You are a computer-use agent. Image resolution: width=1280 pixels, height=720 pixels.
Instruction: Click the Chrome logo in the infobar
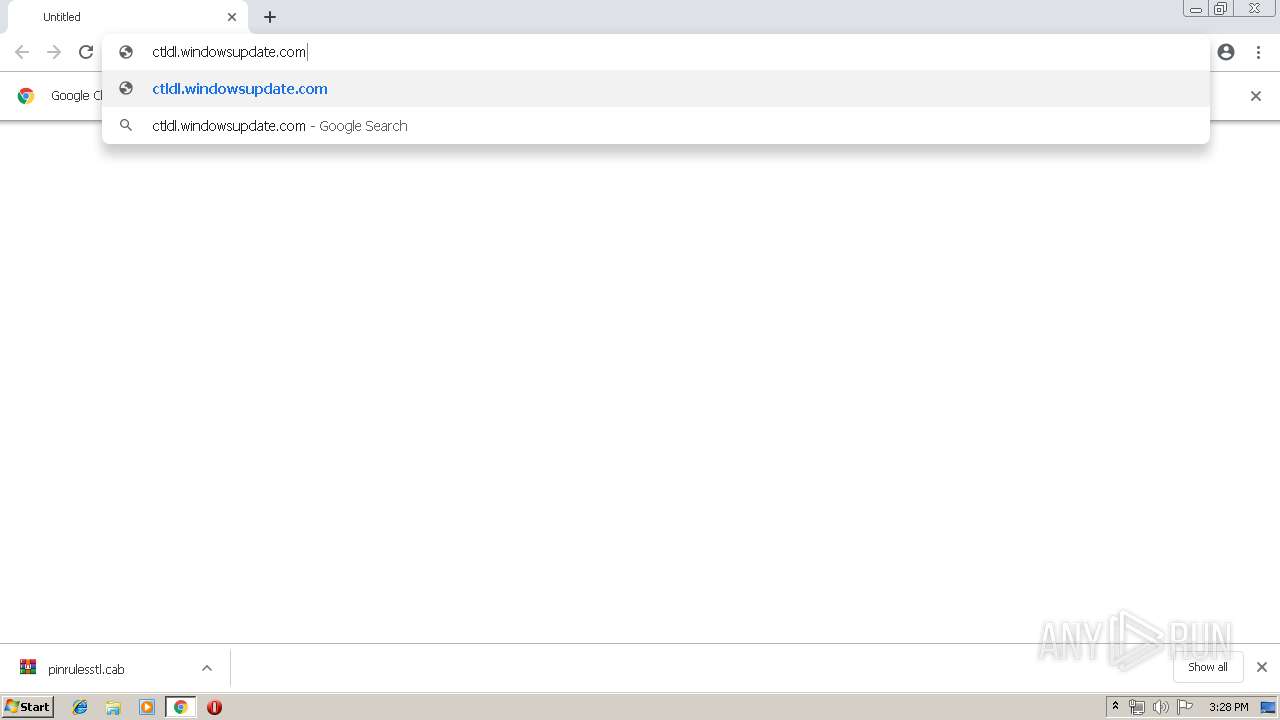pyautogui.click(x=26, y=96)
